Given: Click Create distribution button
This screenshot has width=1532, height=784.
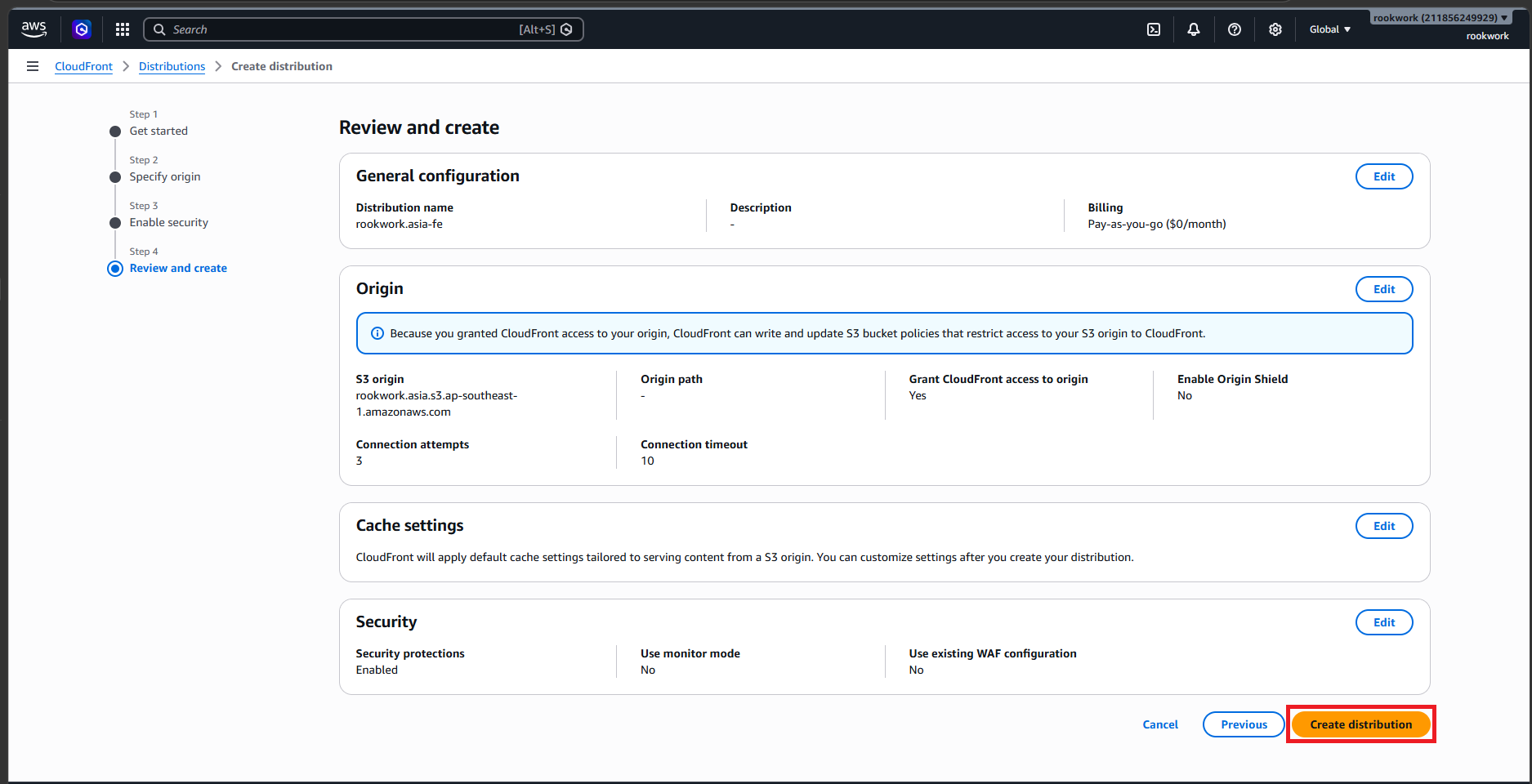Looking at the screenshot, I should (x=1361, y=724).
